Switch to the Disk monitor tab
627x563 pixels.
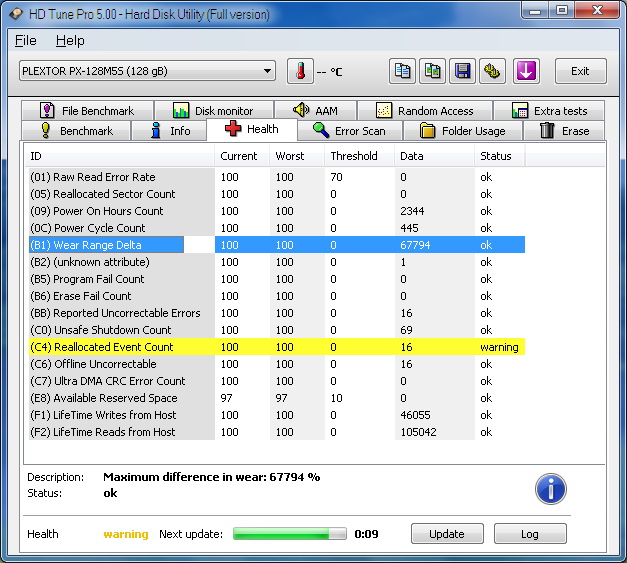coord(214,110)
